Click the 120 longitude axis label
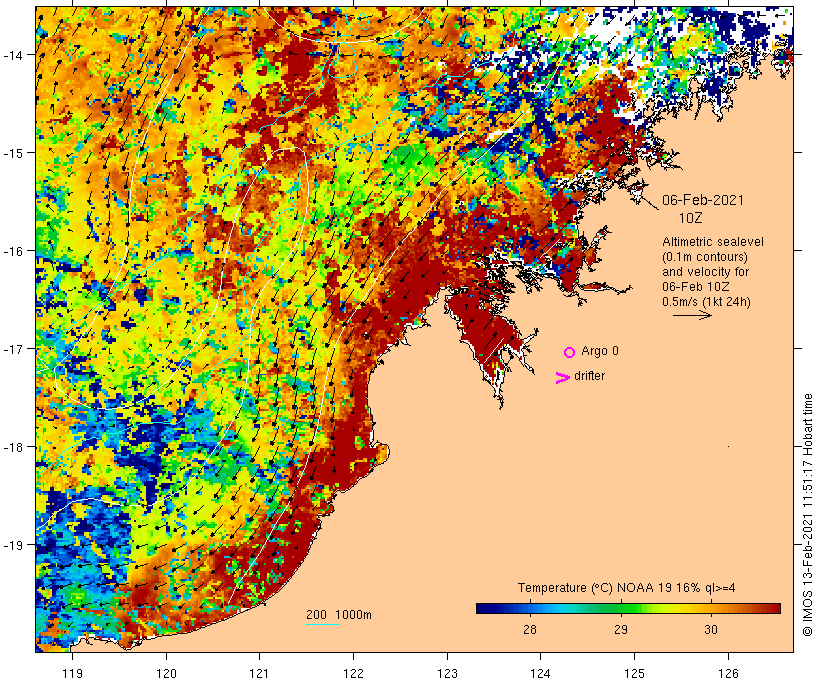Screen dimensions: 820x680 pyautogui.click(x=166, y=674)
